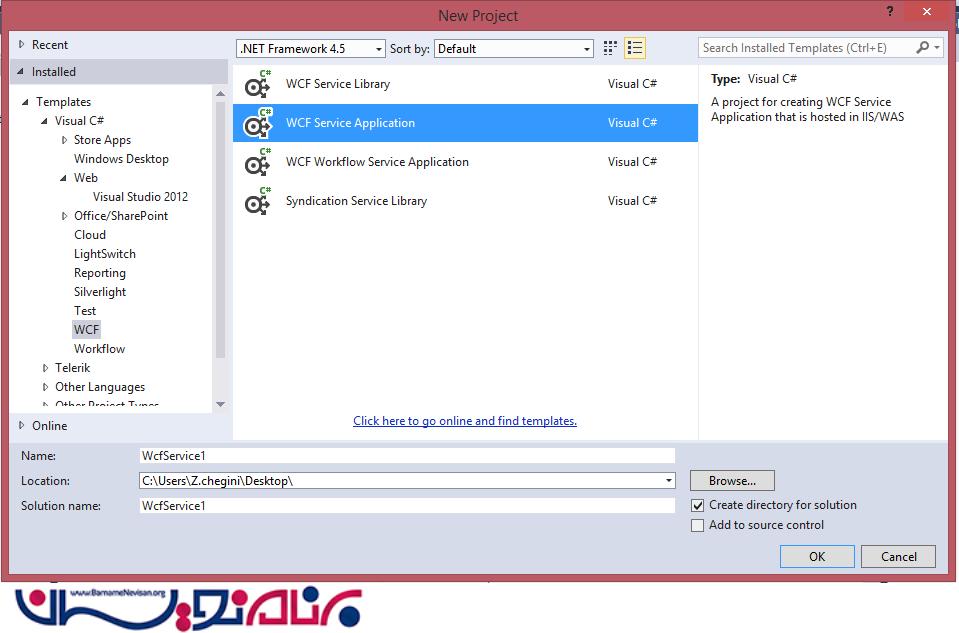The height and width of the screenshot is (633, 959).
Task: Click the Browse... button
Action: click(732, 481)
